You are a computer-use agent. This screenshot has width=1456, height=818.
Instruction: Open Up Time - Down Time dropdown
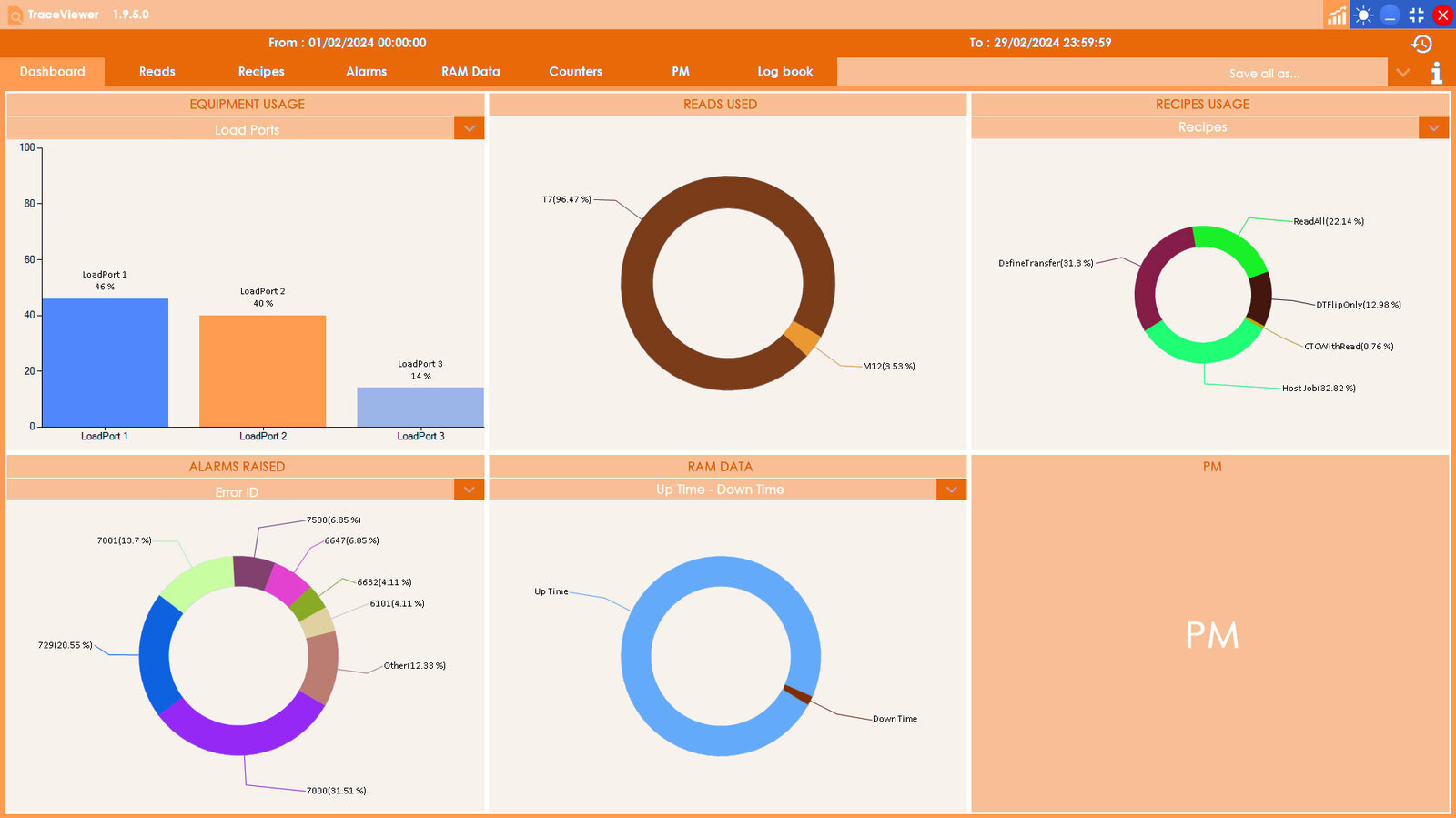[x=951, y=490]
